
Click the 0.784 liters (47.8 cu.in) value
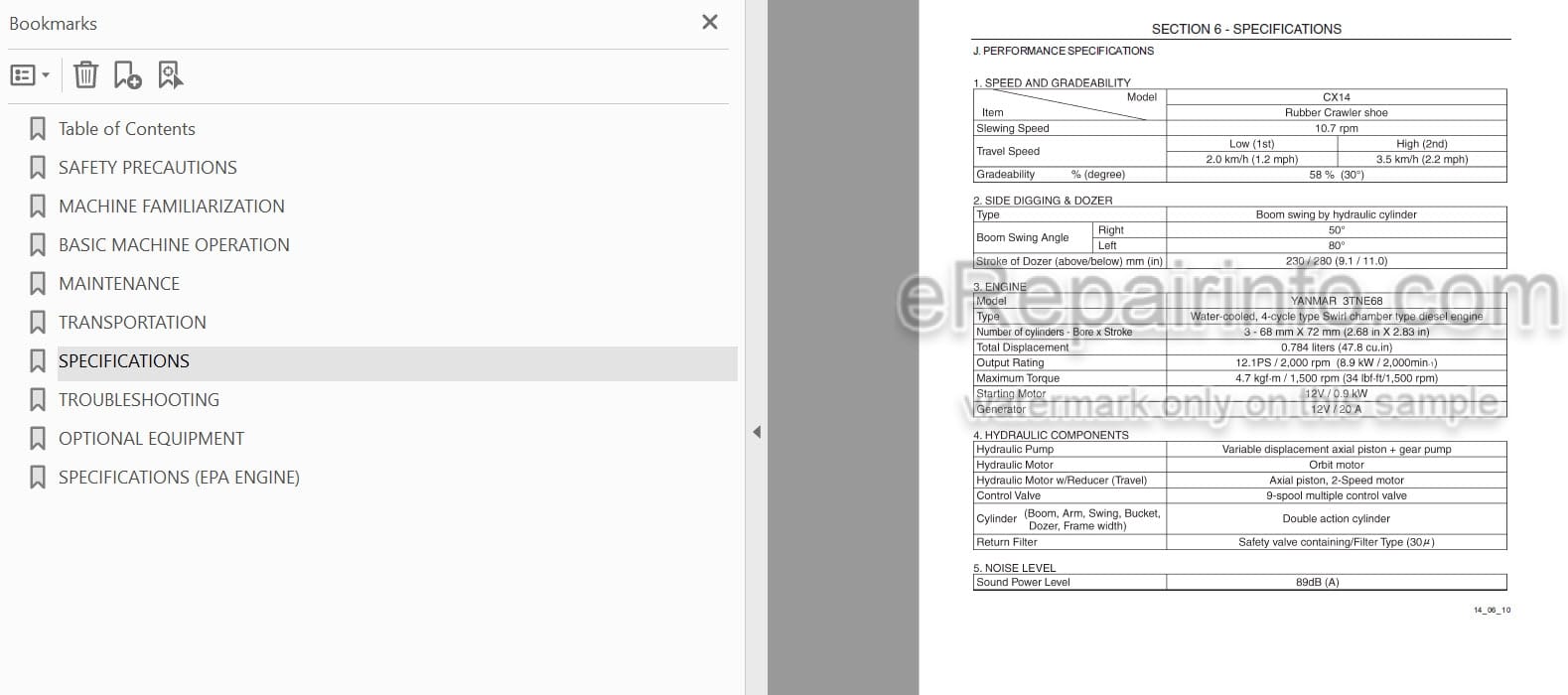pyautogui.click(x=1336, y=347)
